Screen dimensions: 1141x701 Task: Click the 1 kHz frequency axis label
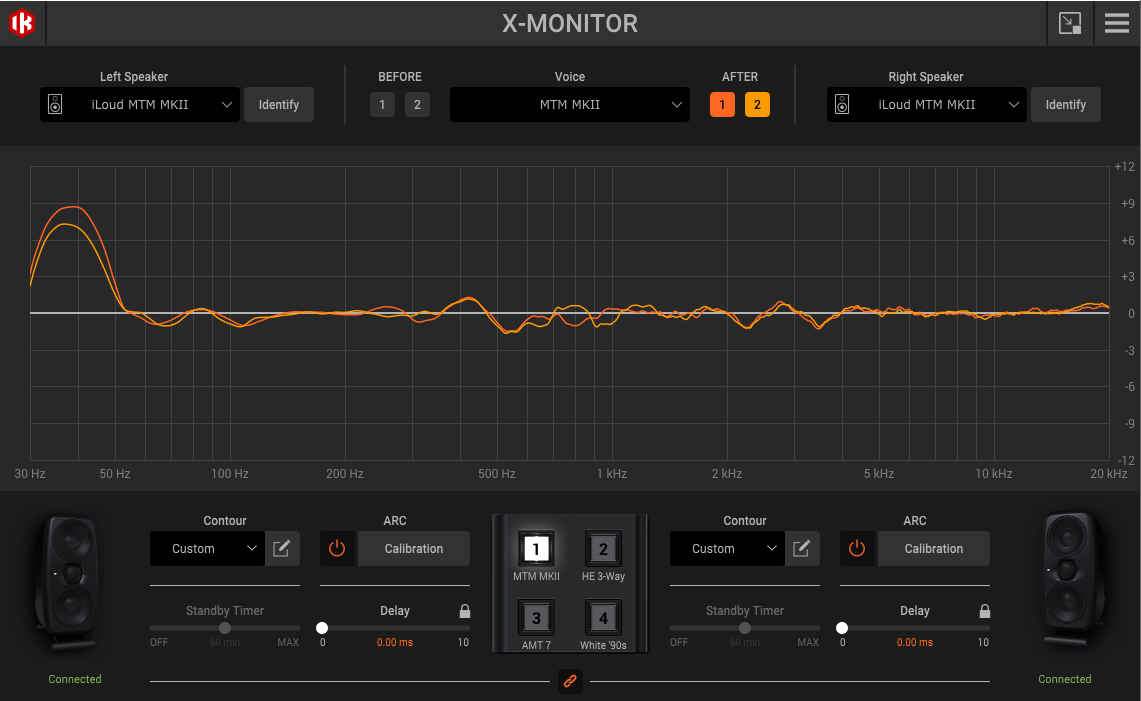coord(612,473)
